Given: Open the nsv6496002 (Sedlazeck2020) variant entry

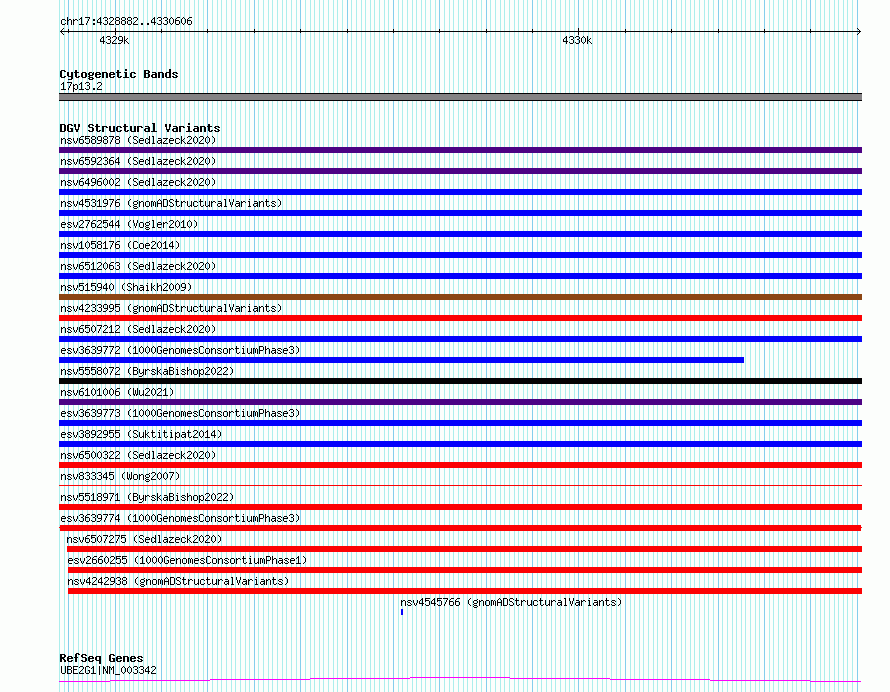Looking at the screenshot, I should pyautogui.click(x=138, y=182).
